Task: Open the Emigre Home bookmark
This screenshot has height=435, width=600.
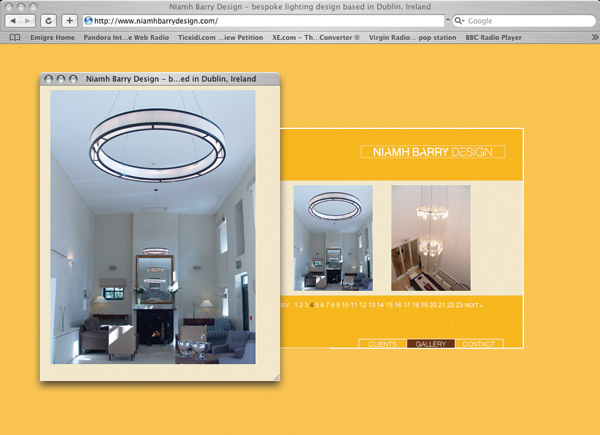Action: click(52, 37)
